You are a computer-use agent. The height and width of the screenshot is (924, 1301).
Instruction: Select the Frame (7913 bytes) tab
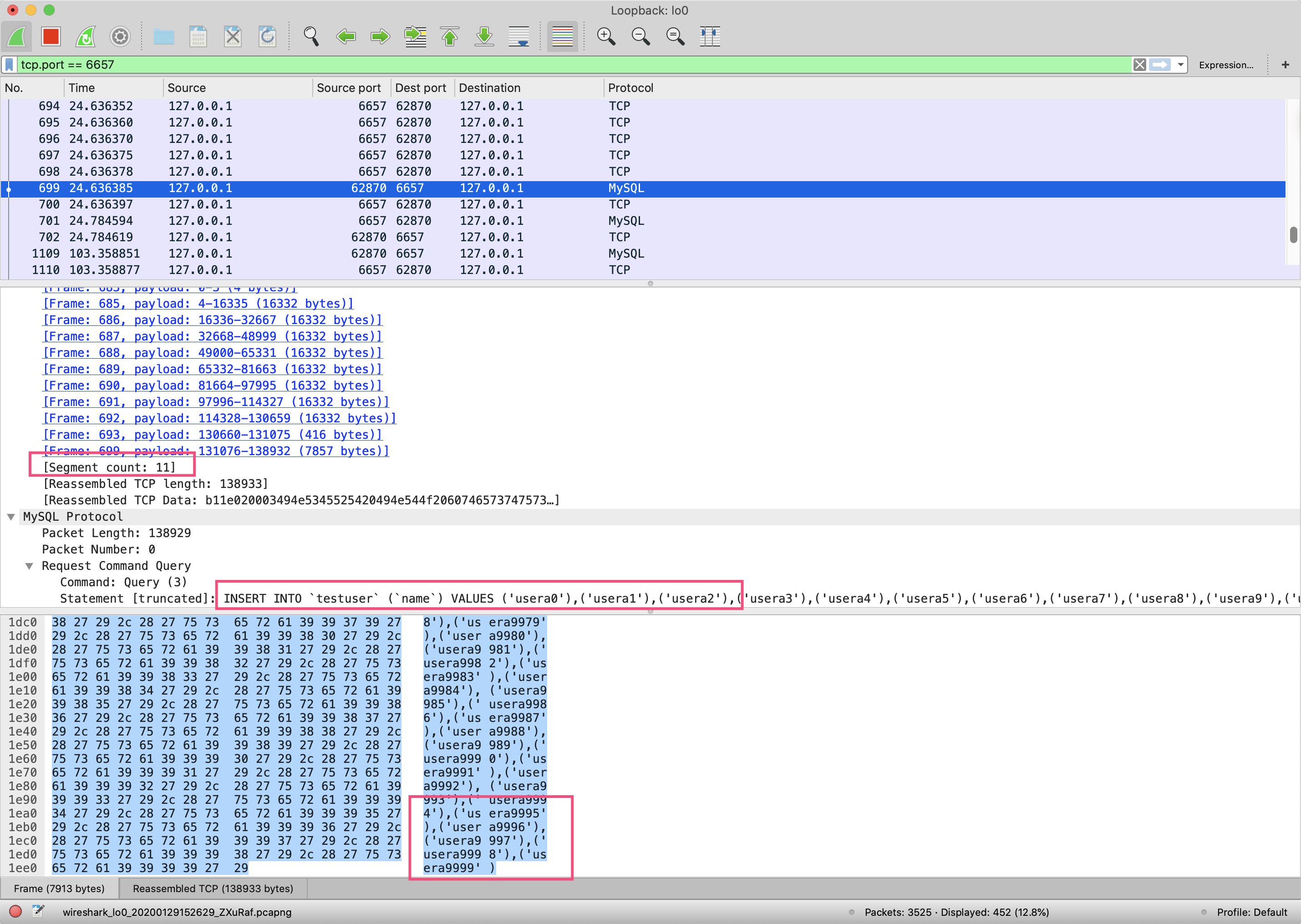(x=59, y=888)
